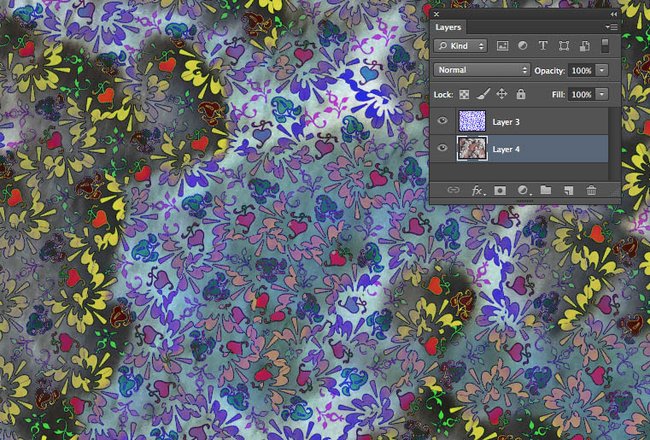This screenshot has width=650, height=440.
Task: Open the layer style fx menu
Action: pos(478,189)
